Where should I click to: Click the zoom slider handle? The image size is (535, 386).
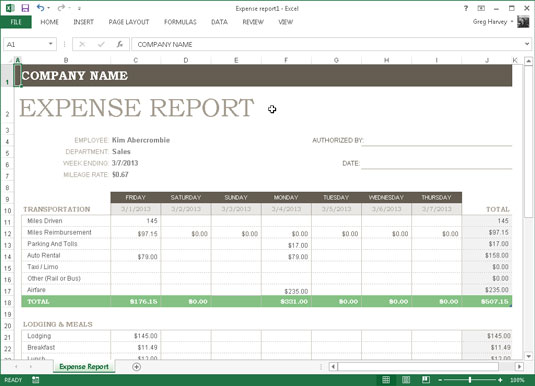470,380
